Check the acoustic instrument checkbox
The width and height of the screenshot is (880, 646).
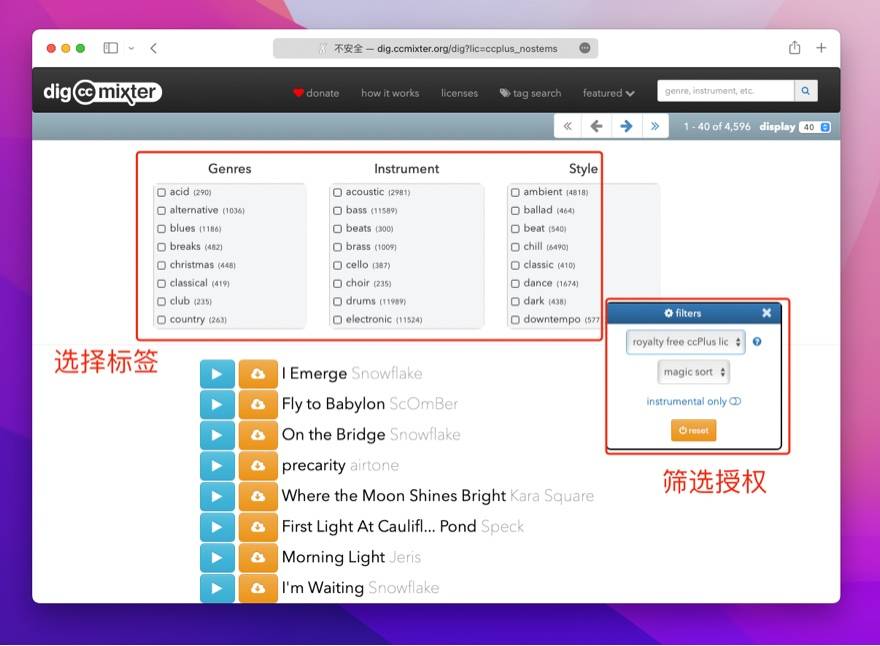(x=338, y=192)
